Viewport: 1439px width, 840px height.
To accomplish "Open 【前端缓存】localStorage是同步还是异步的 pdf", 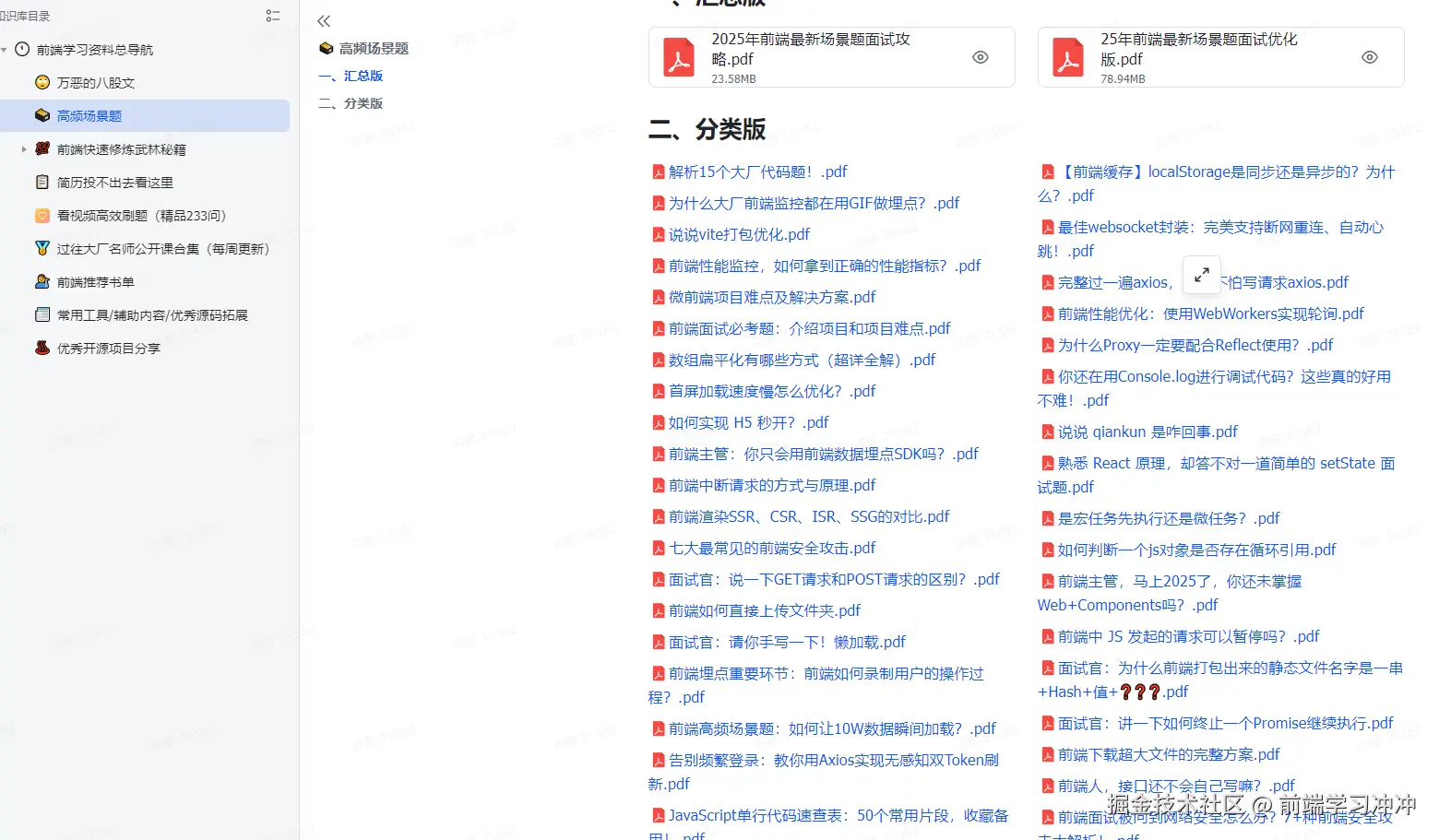I will coord(1217,183).
